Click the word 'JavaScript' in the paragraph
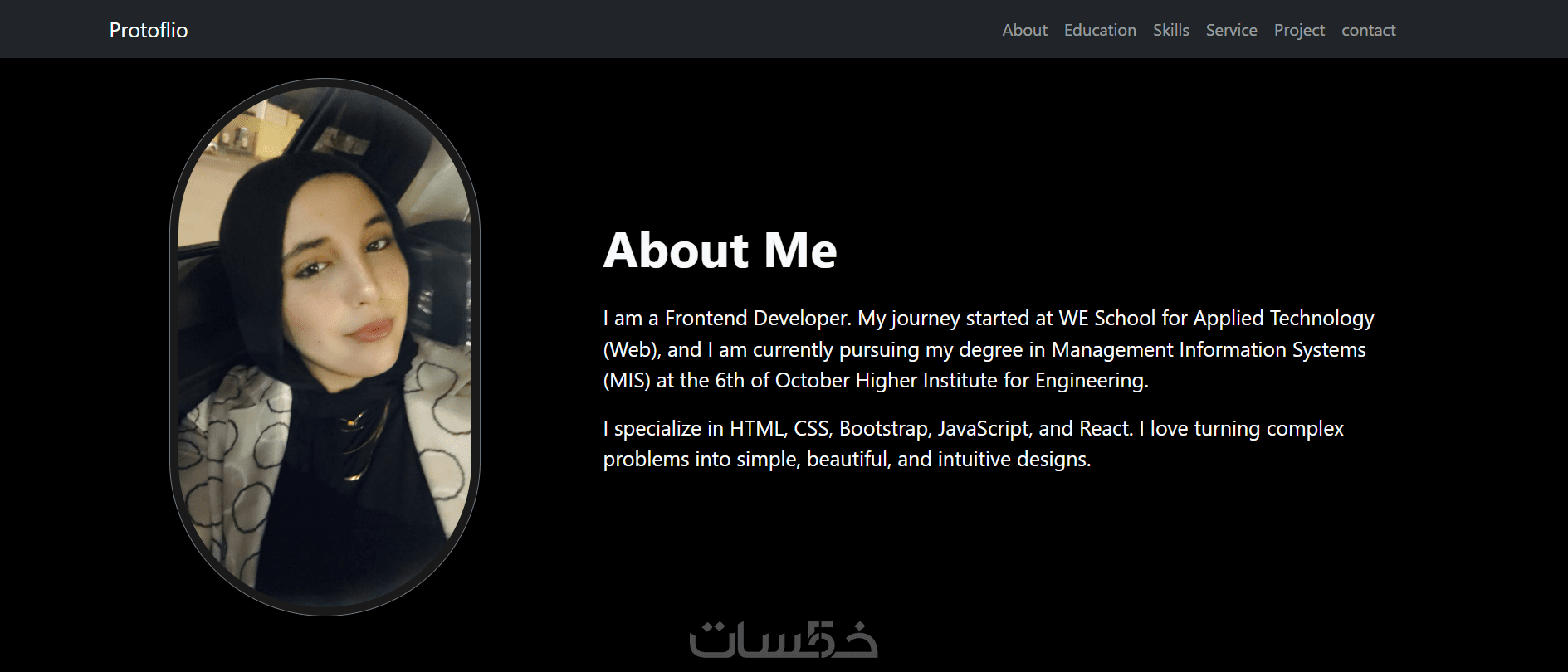Image resolution: width=1568 pixels, height=672 pixels. (x=984, y=429)
